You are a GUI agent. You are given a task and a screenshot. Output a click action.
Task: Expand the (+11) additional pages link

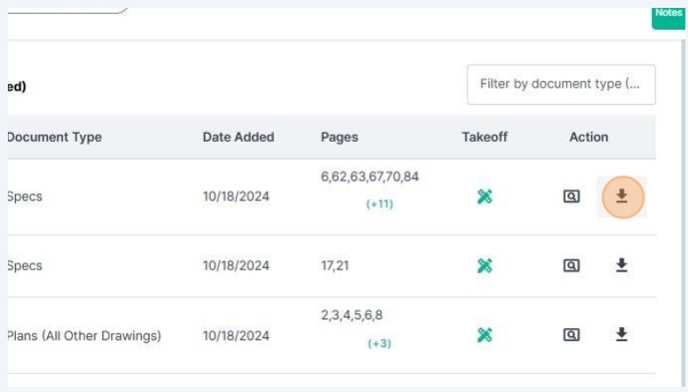pyautogui.click(x=380, y=204)
